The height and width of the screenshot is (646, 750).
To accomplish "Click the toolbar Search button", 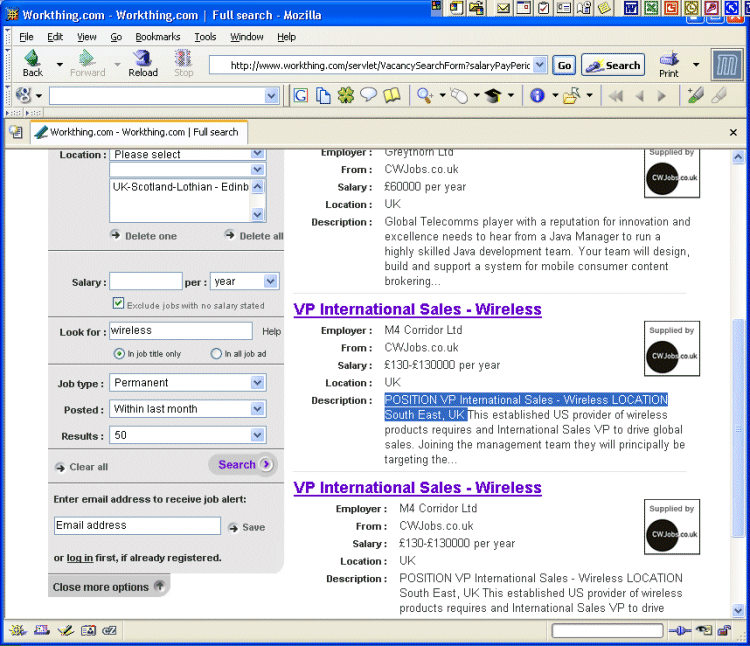I will [x=613, y=65].
